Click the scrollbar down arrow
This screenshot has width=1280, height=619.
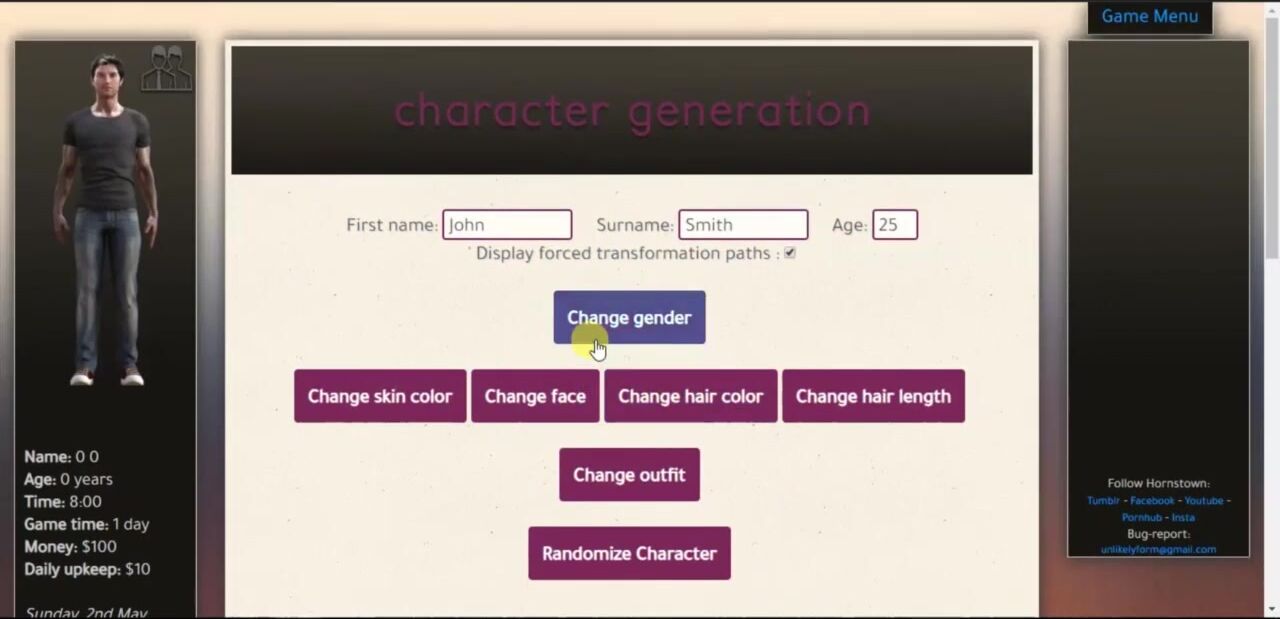1271,609
